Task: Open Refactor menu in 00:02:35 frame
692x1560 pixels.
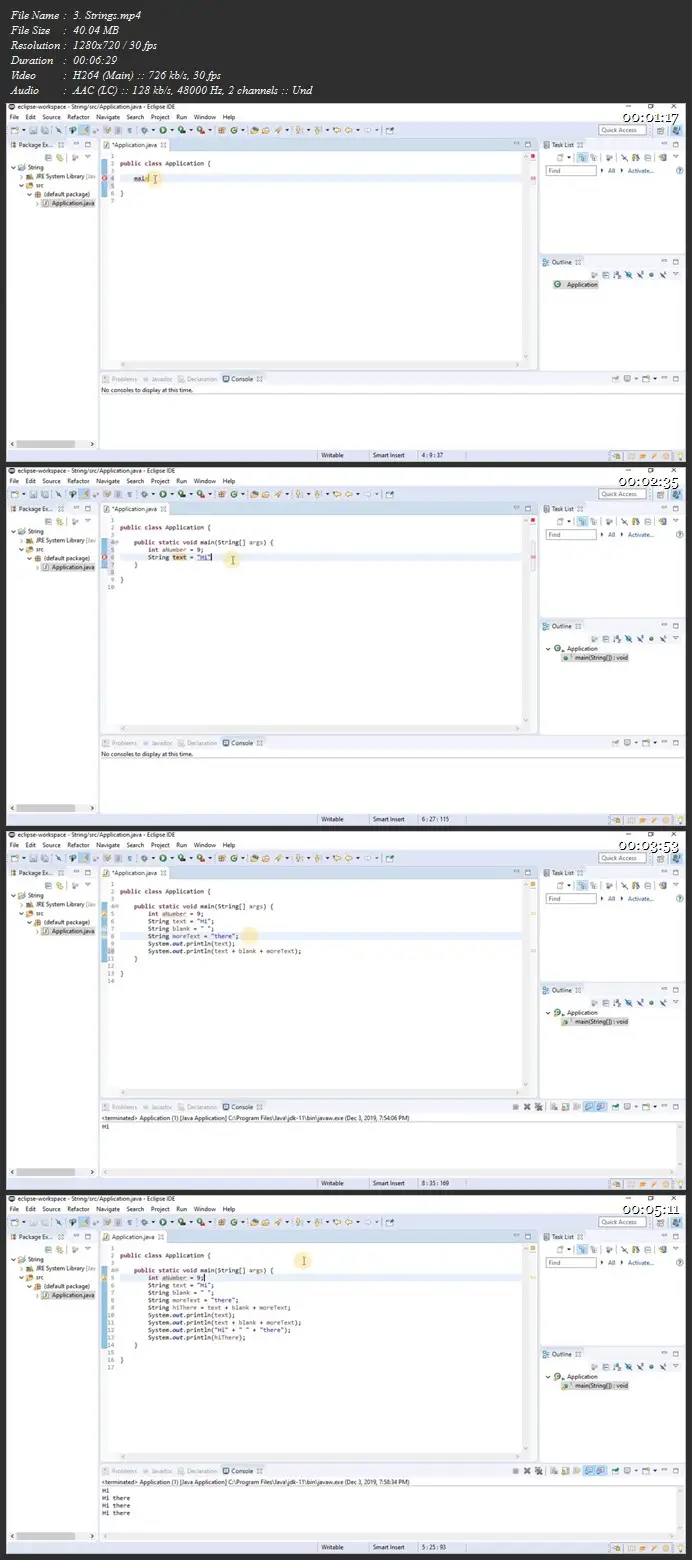Action: [78, 481]
